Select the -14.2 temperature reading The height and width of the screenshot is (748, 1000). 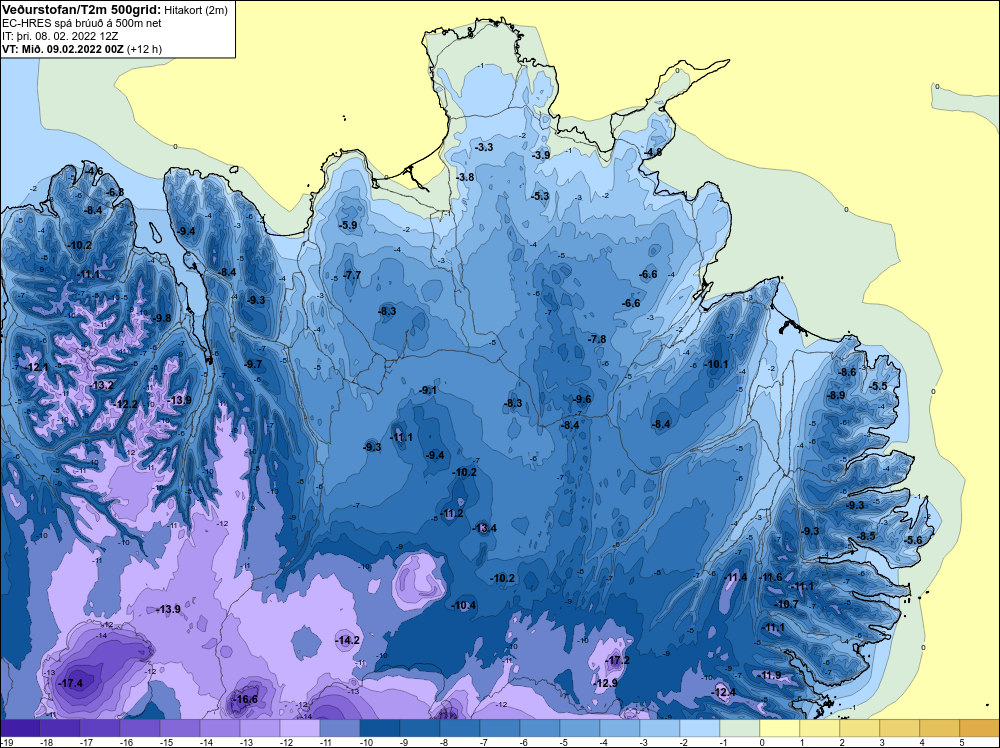(348, 640)
